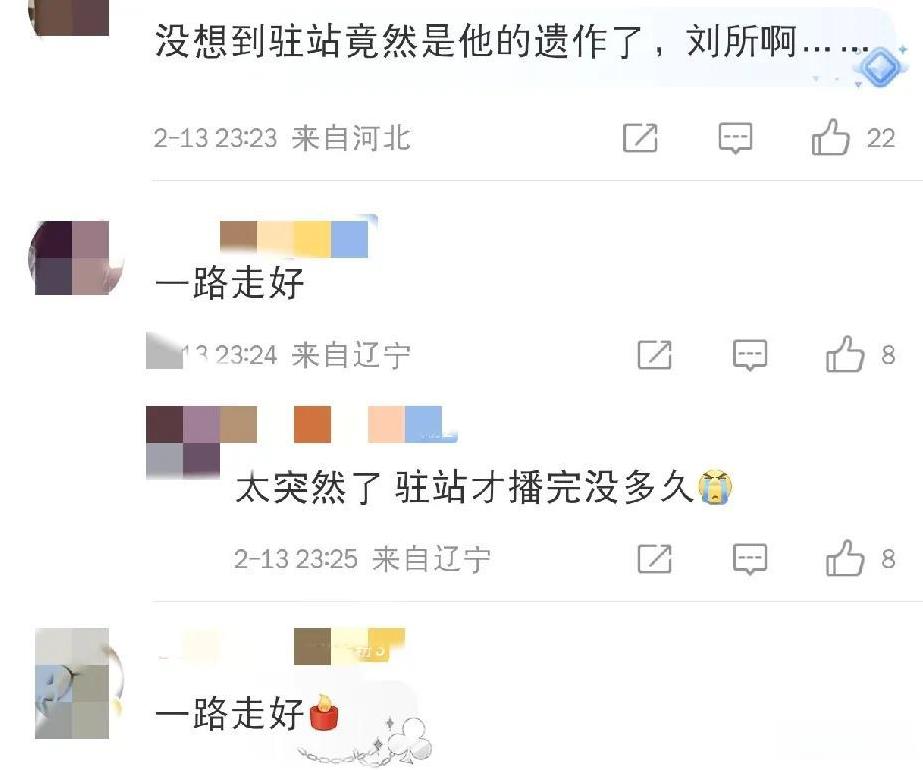The height and width of the screenshot is (770, 923).
Task: Reply to the 23:24 一路走好 comment
Action: click(750, 355)
